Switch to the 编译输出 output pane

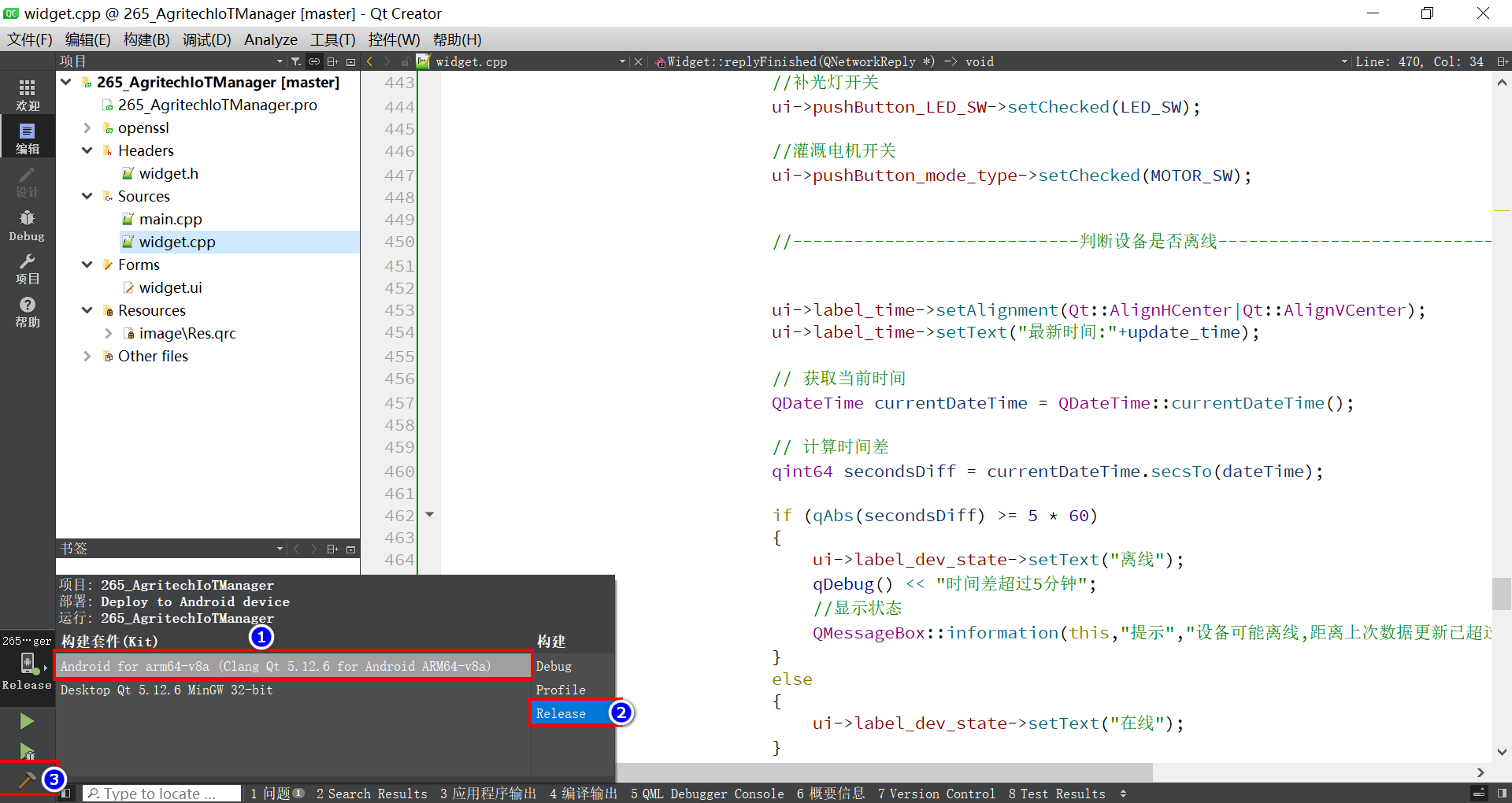[583, 794]
